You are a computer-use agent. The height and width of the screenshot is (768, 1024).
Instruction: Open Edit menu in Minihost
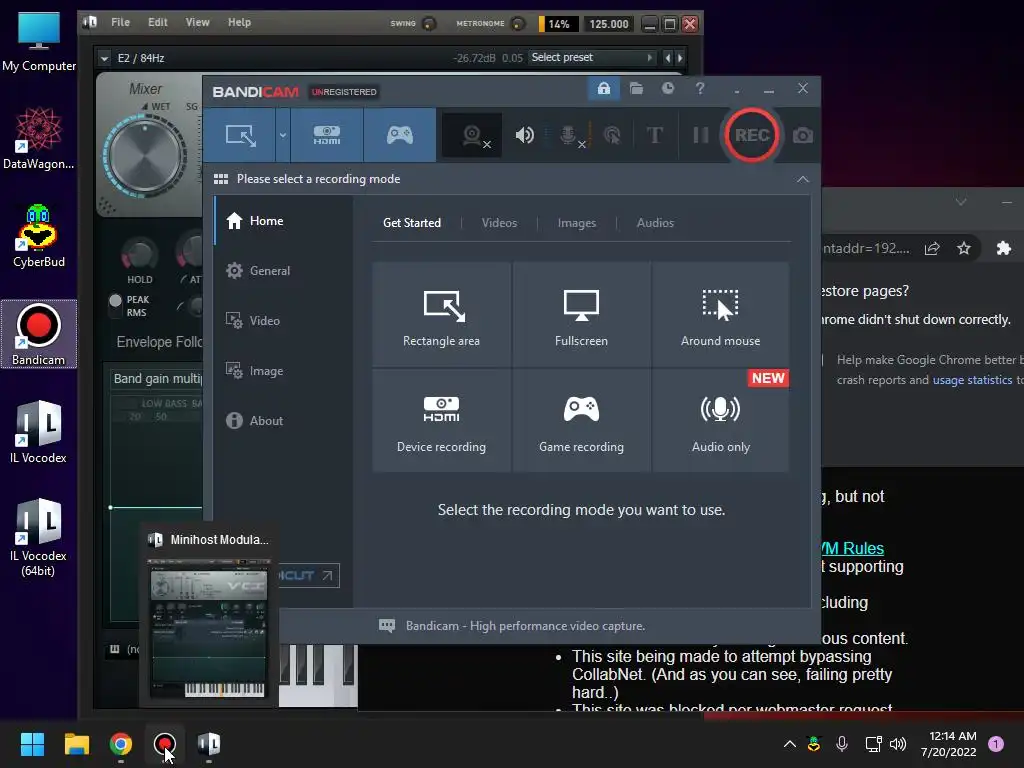[x=157, y=22]
